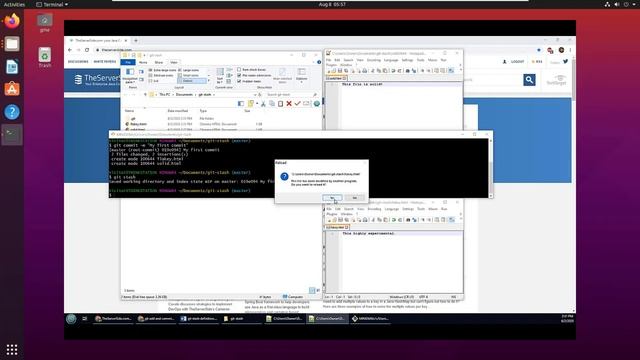Reload the browser page
Image resolution: width=640 pixels, height=360 pixels.
[x=87, y=50]
